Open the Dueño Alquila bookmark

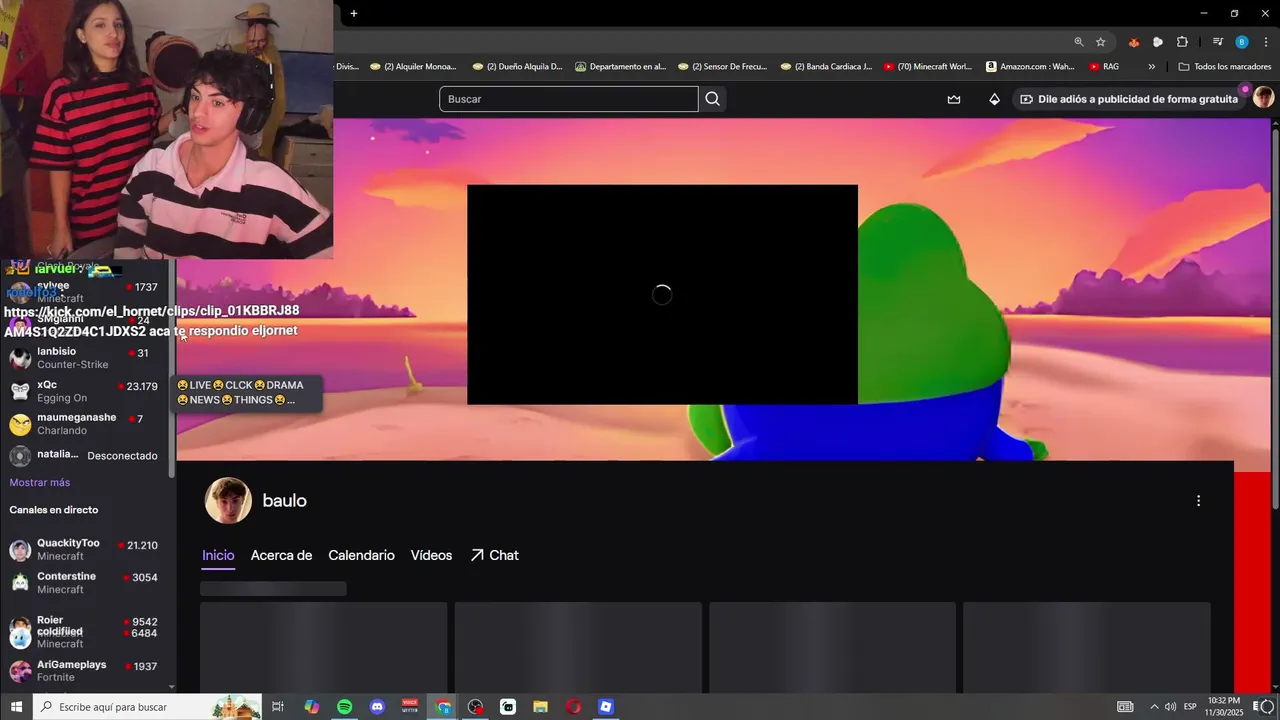click(518, 67)
